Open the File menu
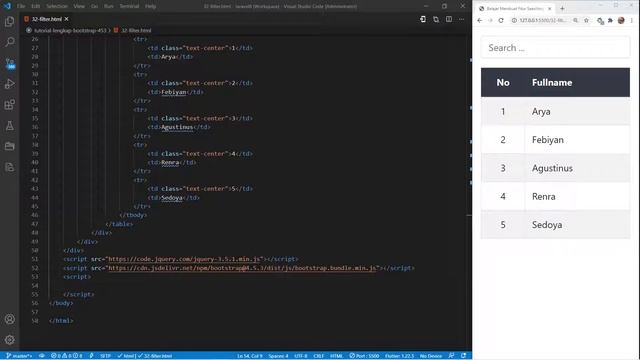Viewport: 640px width, 360px height. [21, 6]
